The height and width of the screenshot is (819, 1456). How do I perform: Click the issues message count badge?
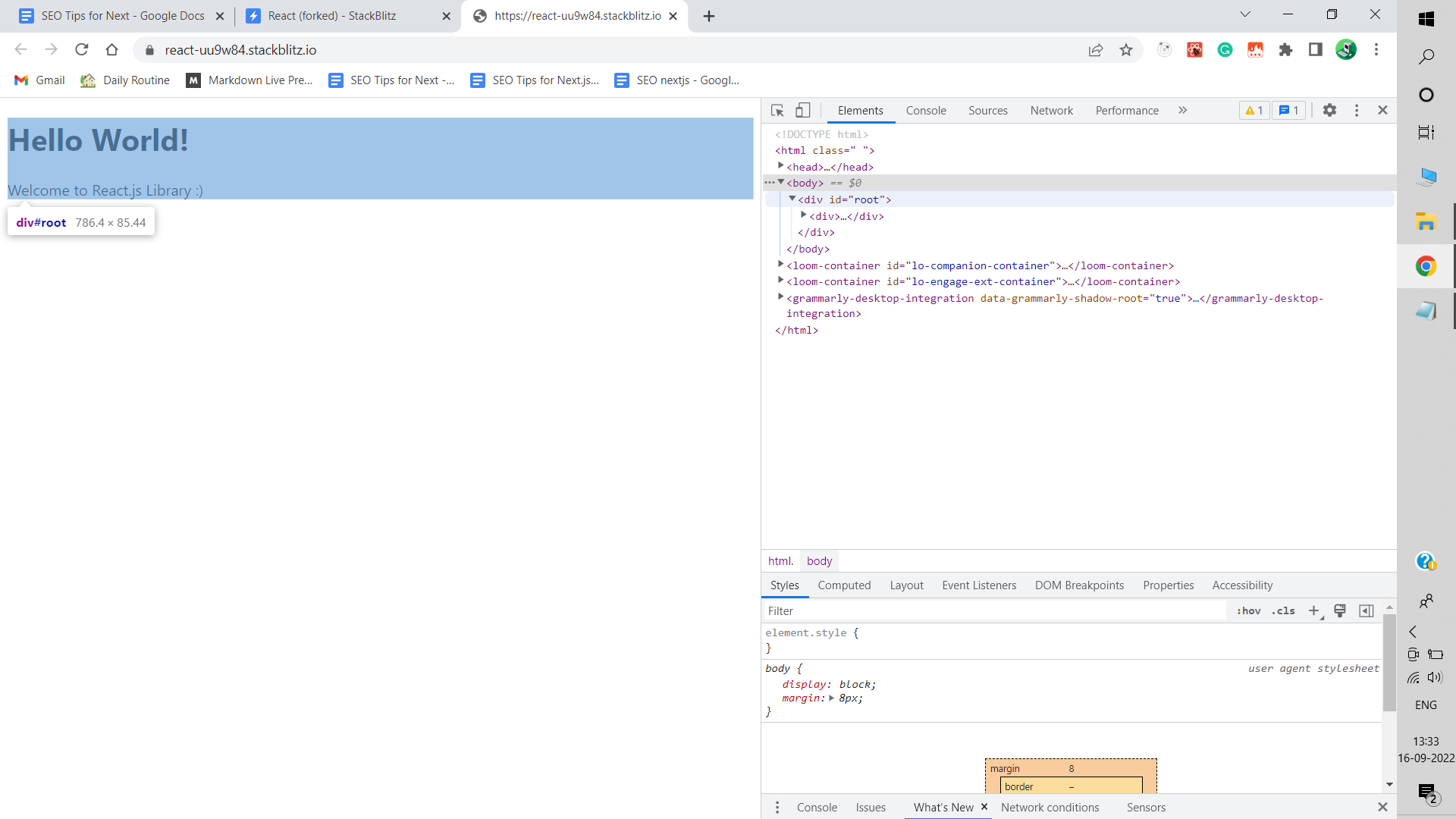pos(1288,111)
